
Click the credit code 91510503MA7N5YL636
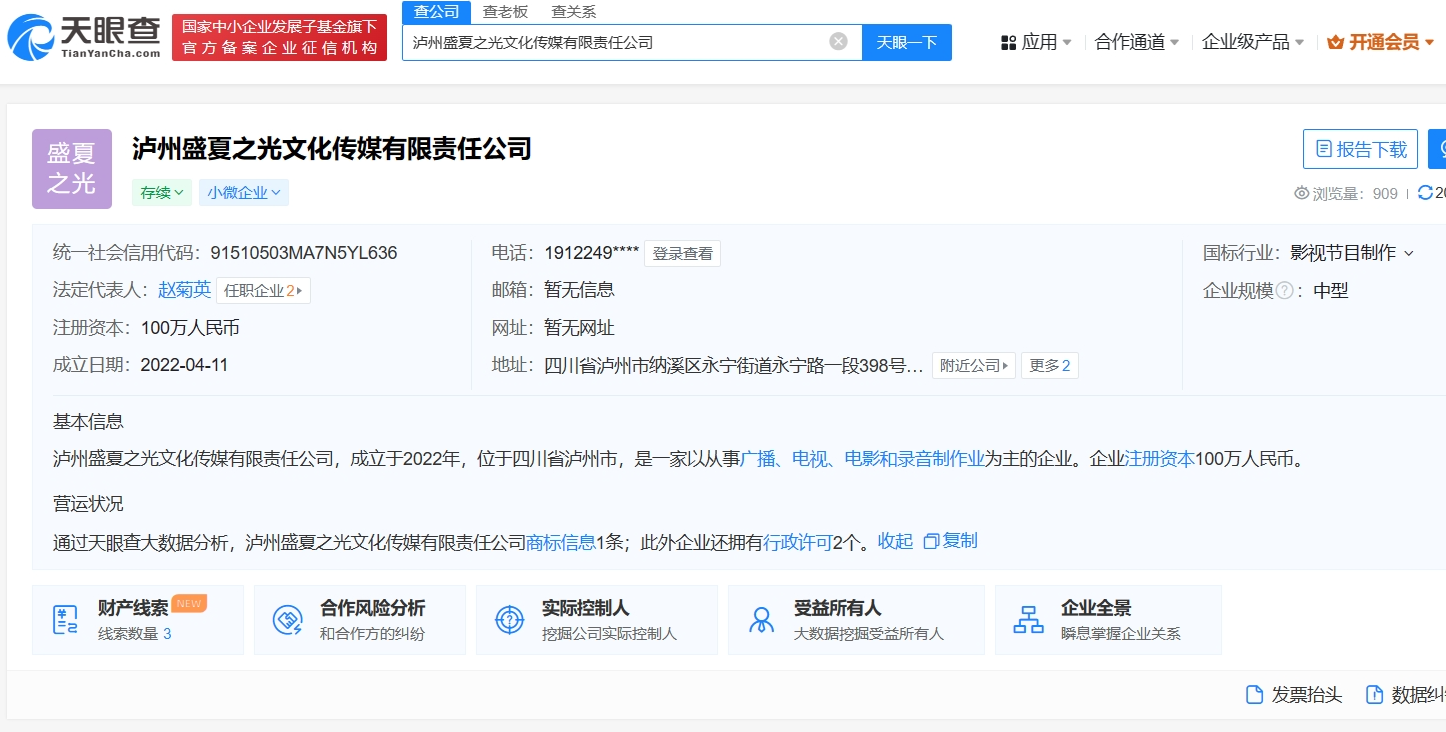304,253
